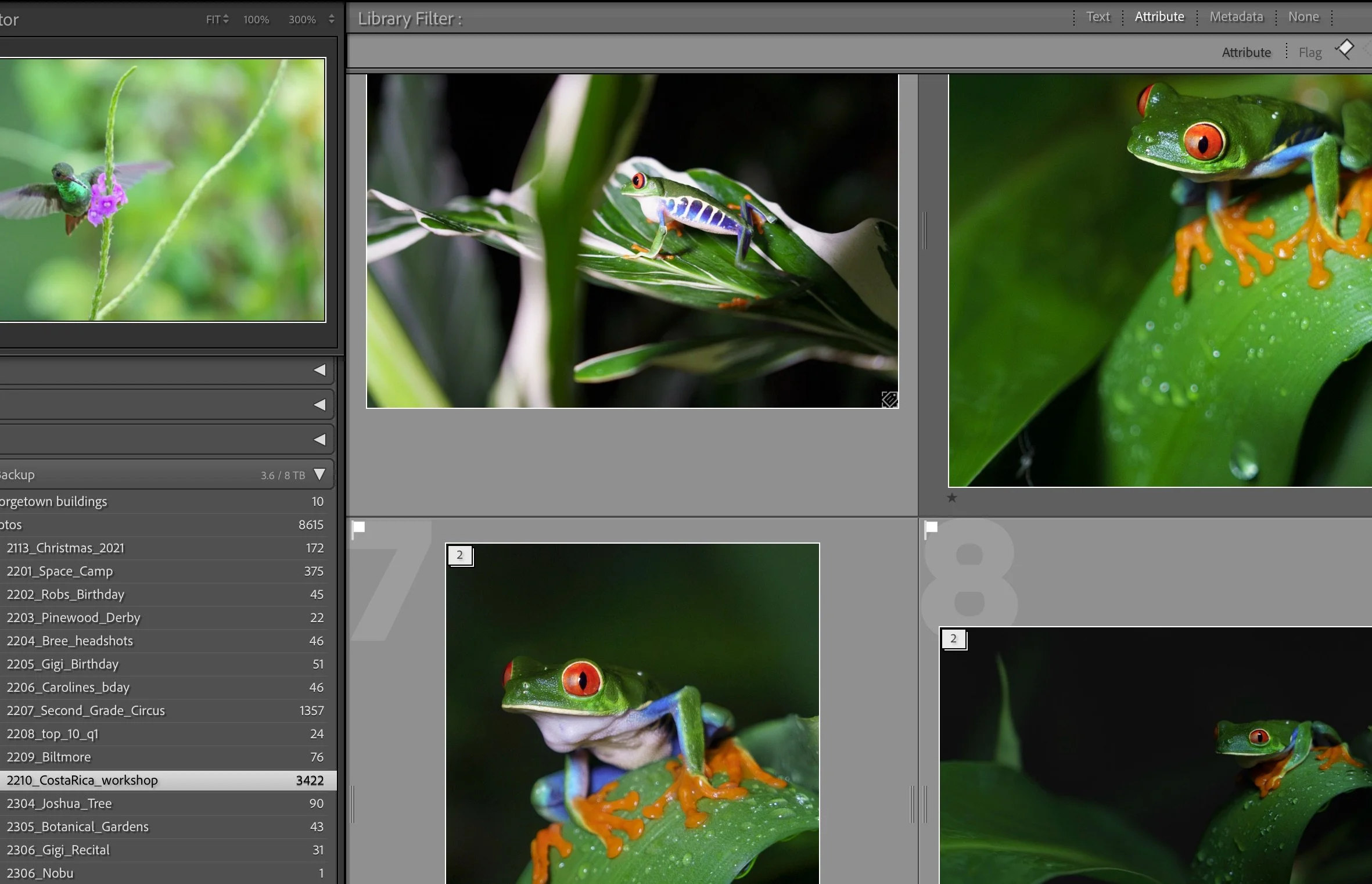
Task: Click stack divider handle beside first frog photo
Action: pyautogui.click(x=924, y=231)
